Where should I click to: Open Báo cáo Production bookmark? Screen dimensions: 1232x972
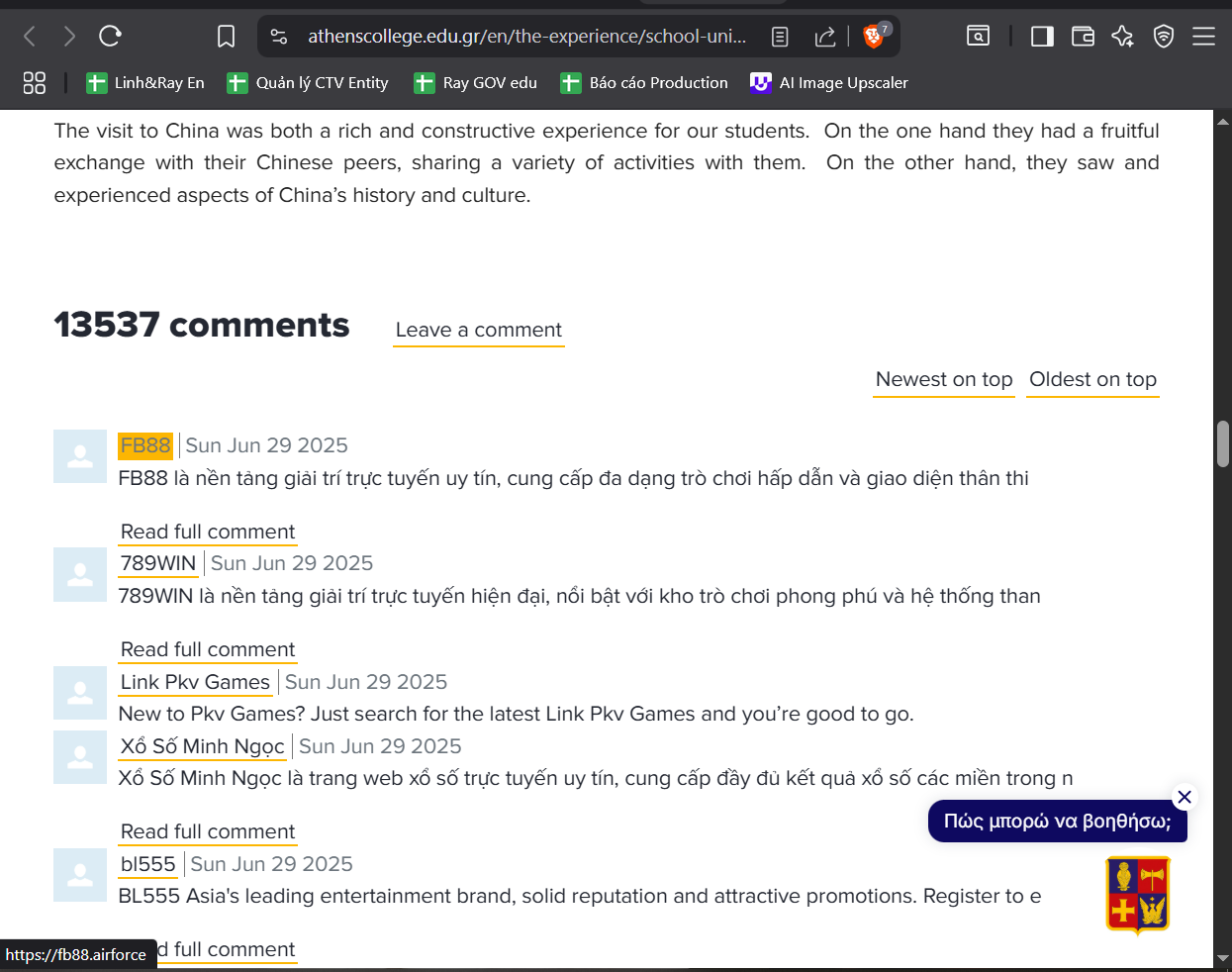(x=644, y=83)
